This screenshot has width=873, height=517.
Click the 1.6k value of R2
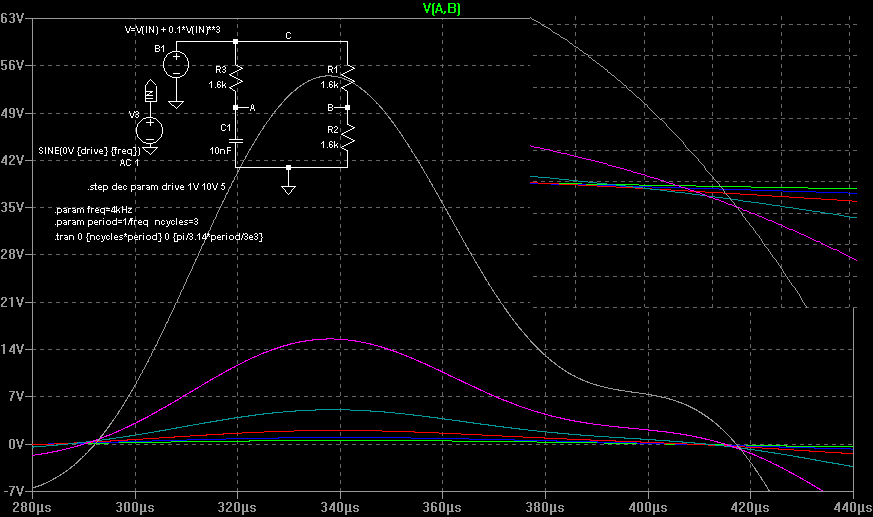[x=329, y=144]
